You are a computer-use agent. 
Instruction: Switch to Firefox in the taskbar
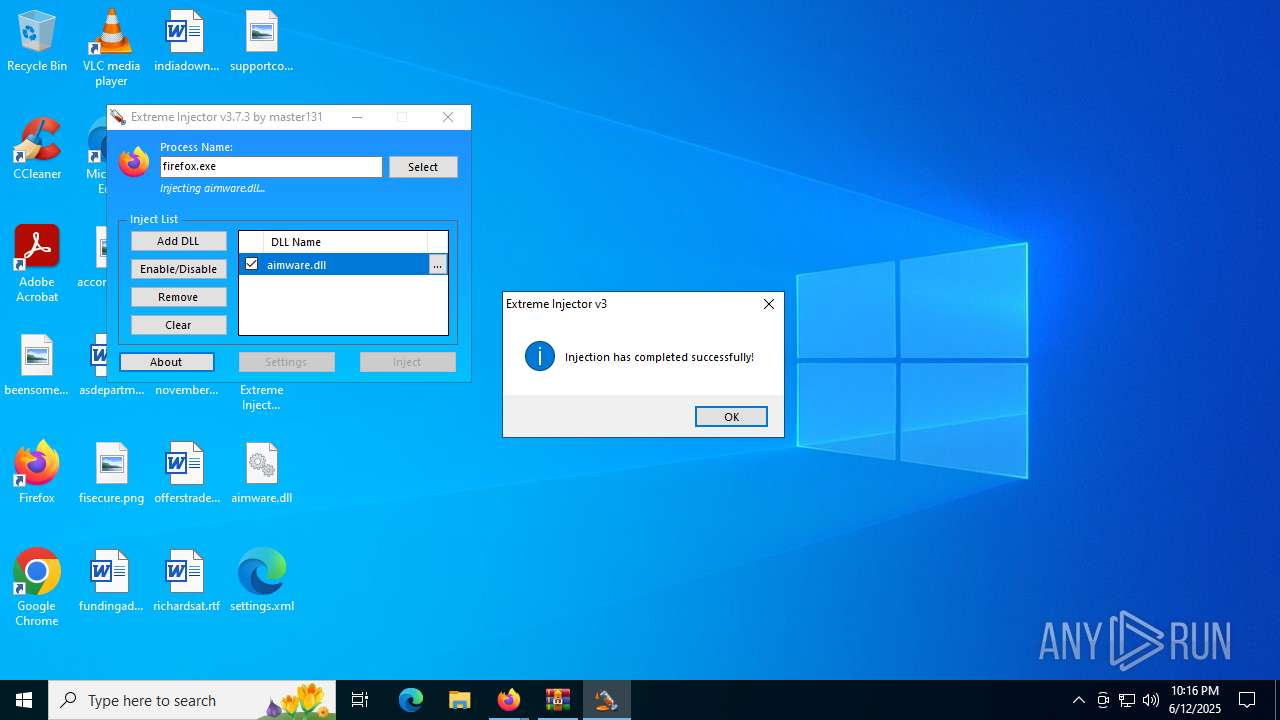tap(508, 700)
